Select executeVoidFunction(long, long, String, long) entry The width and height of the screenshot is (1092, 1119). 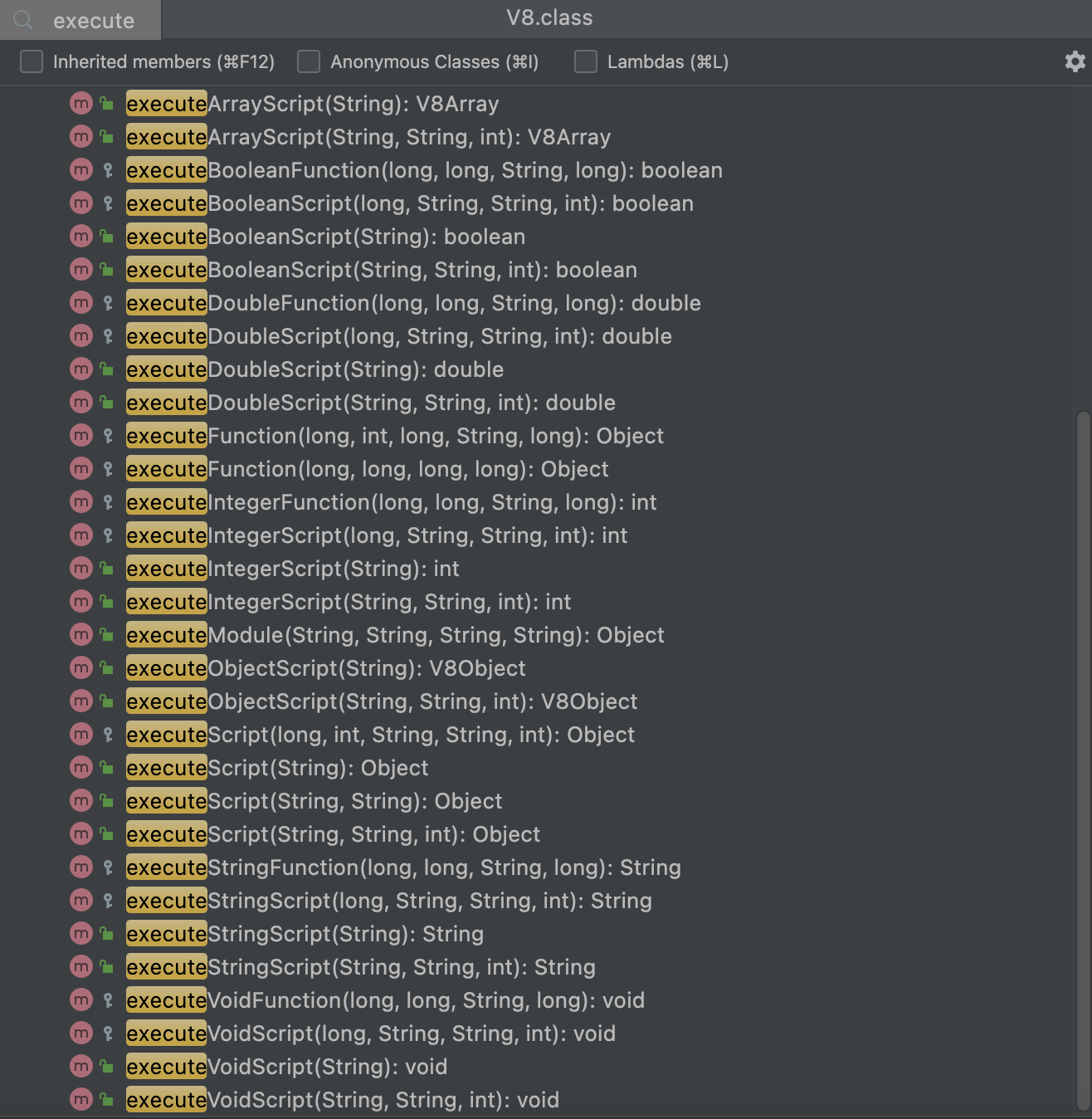coord(385,1000)
